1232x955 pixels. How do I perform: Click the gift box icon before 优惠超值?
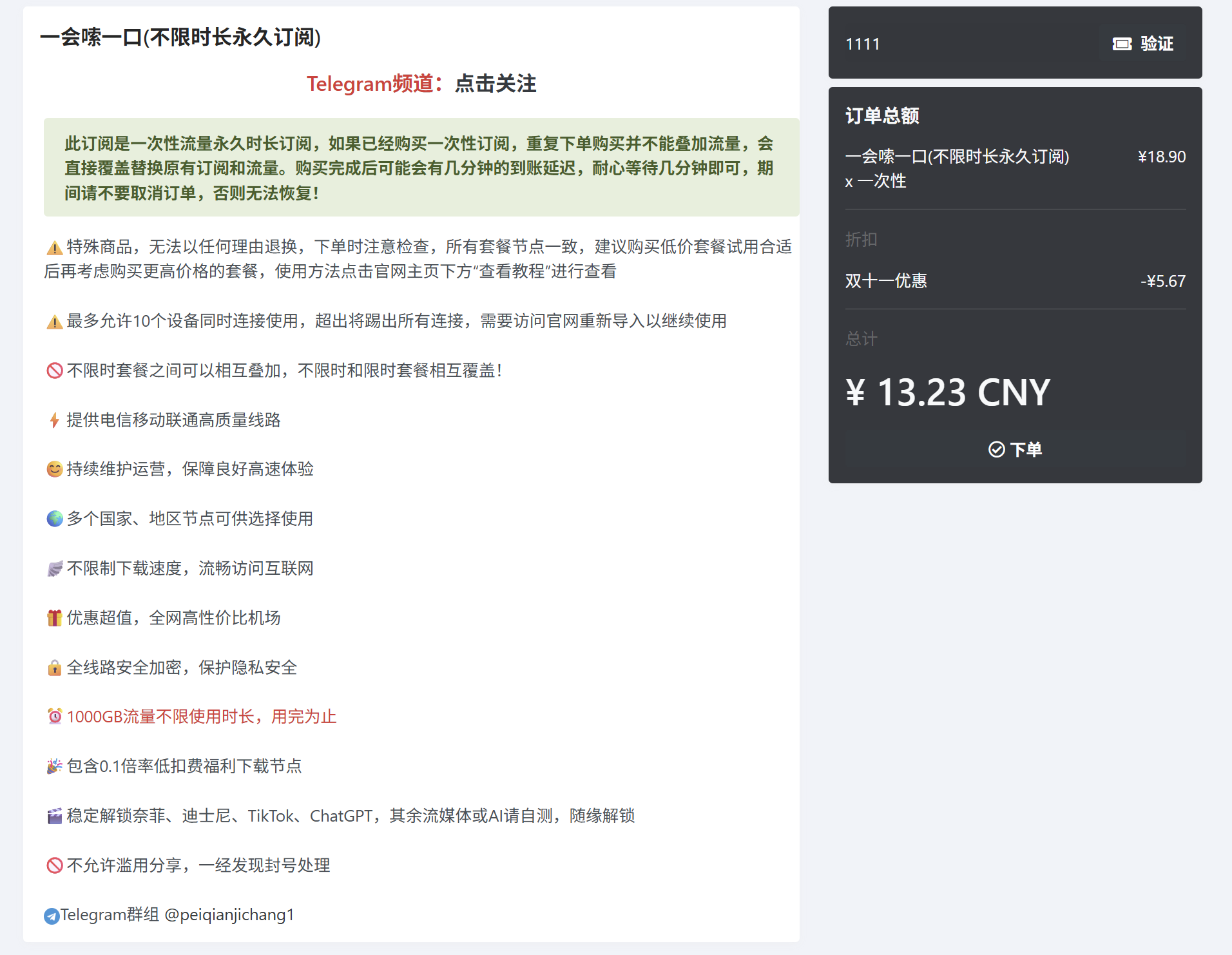(x=55, y=618)
